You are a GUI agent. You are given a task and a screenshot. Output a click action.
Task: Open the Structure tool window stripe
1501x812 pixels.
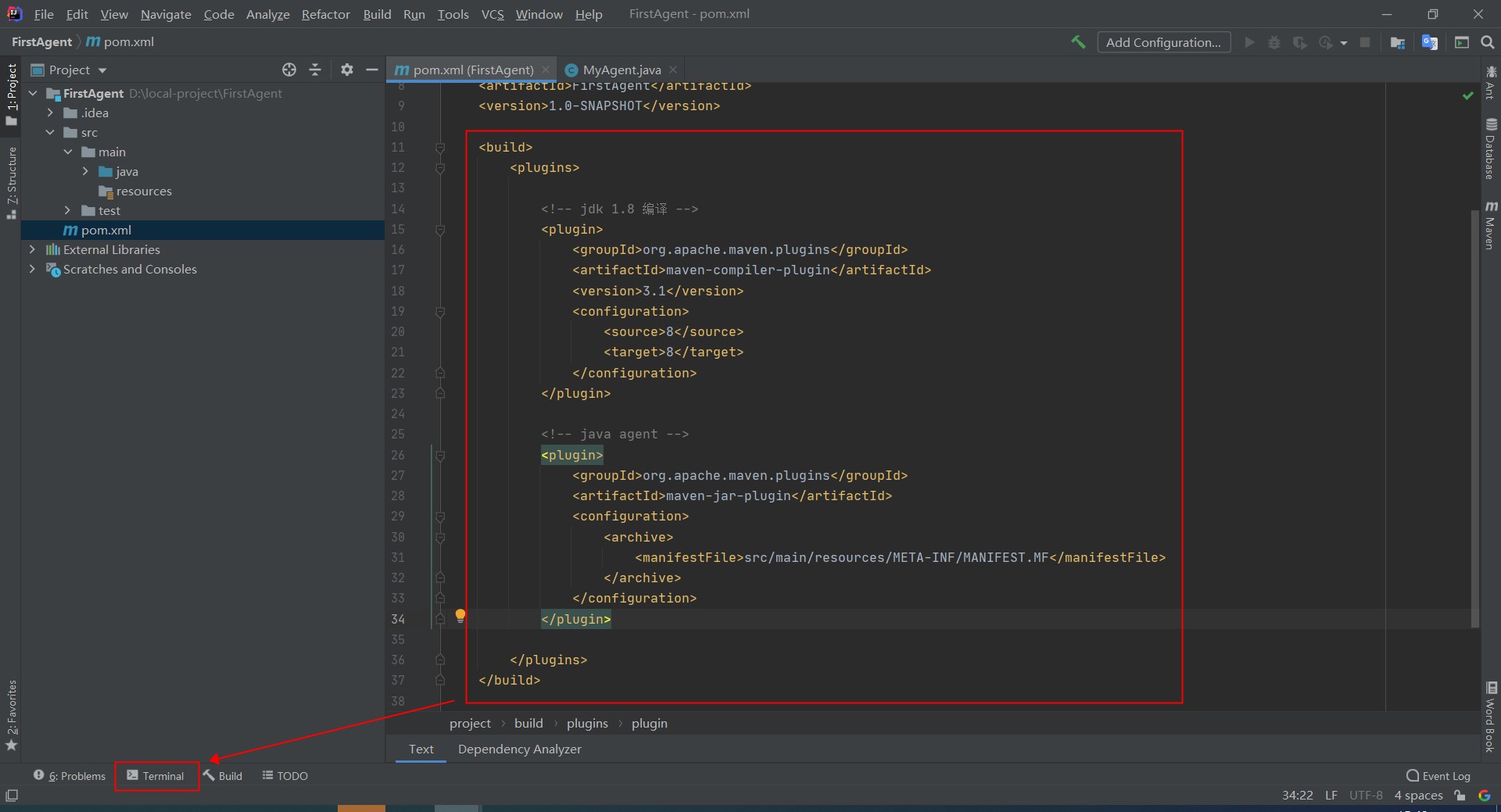(11, 182)
